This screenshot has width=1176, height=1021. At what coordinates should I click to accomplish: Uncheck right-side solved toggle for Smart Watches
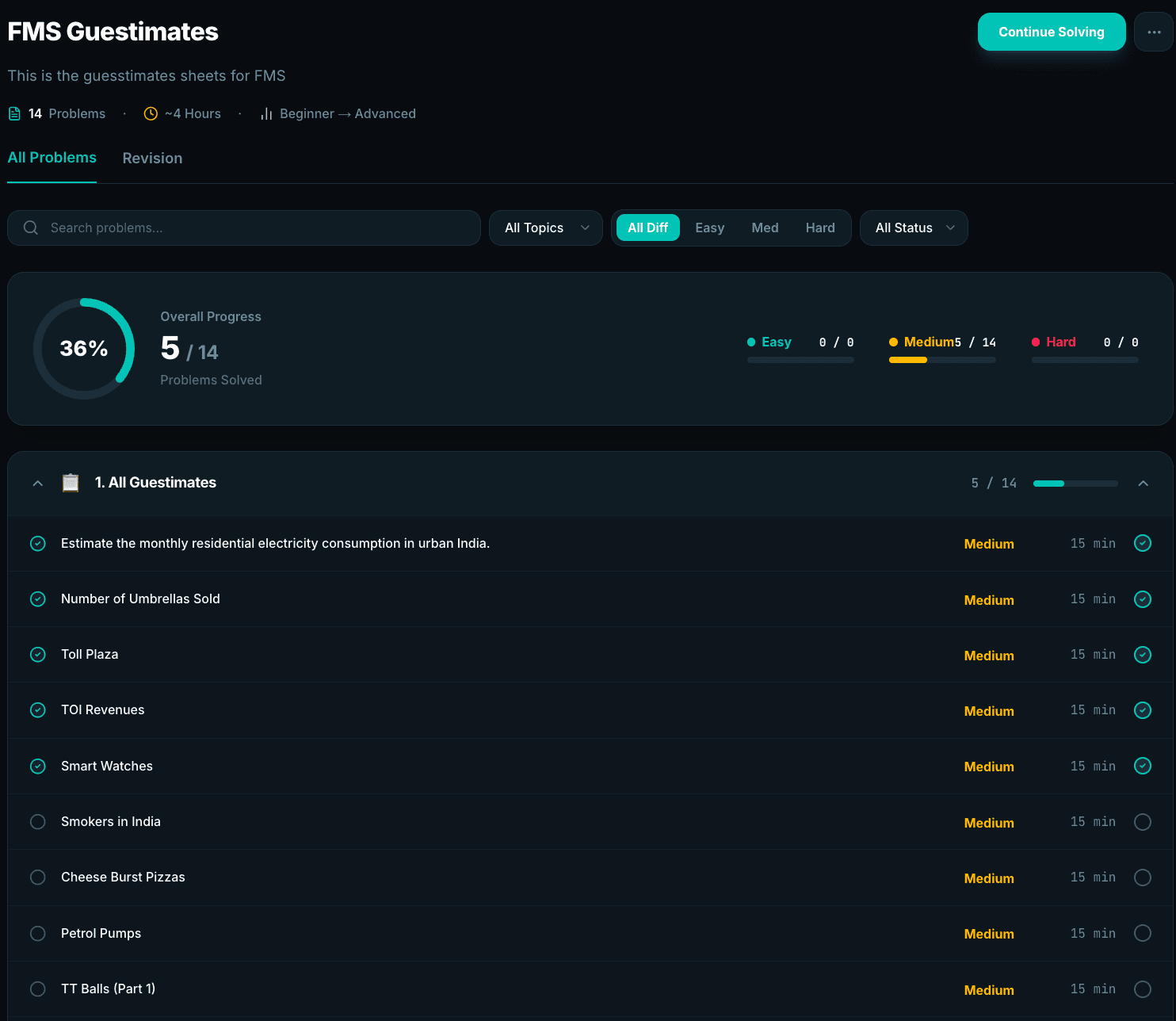pos(1143,767)
